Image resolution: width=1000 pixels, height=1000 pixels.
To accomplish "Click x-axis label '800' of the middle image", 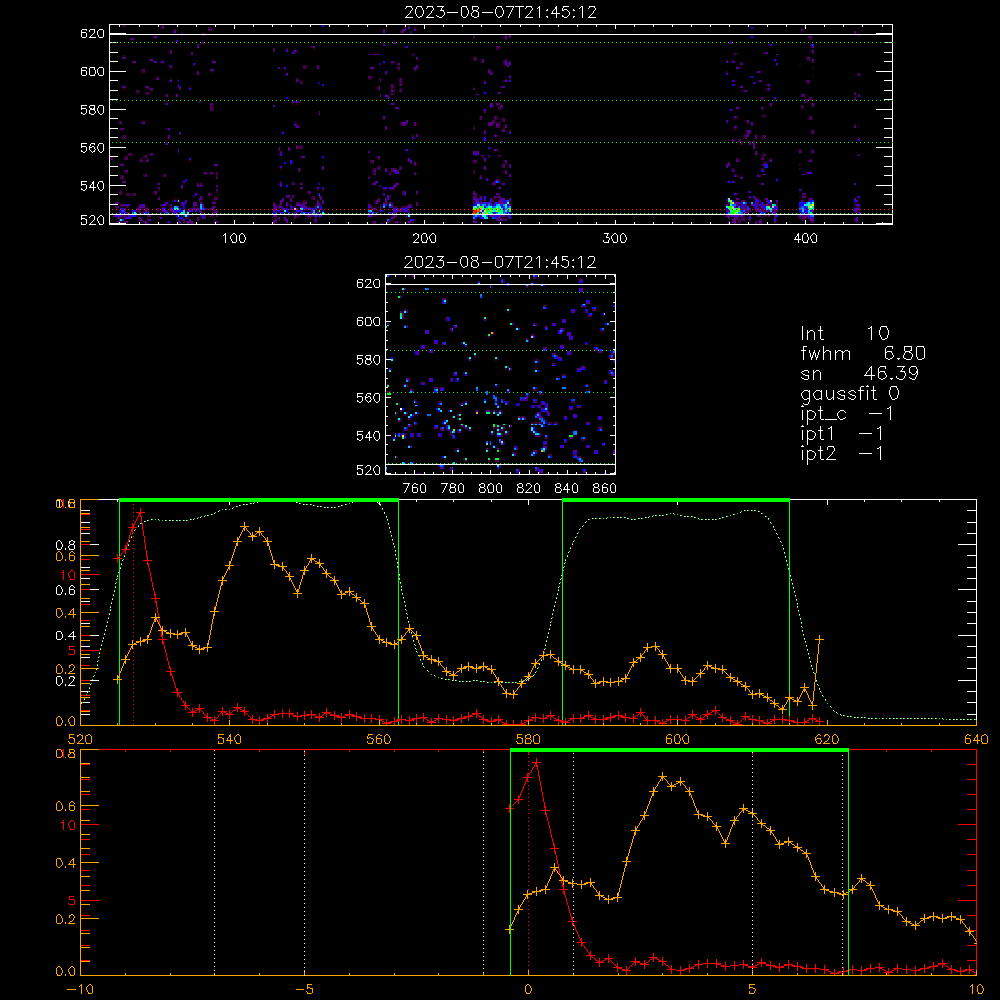I will click(x=490, y=488).
